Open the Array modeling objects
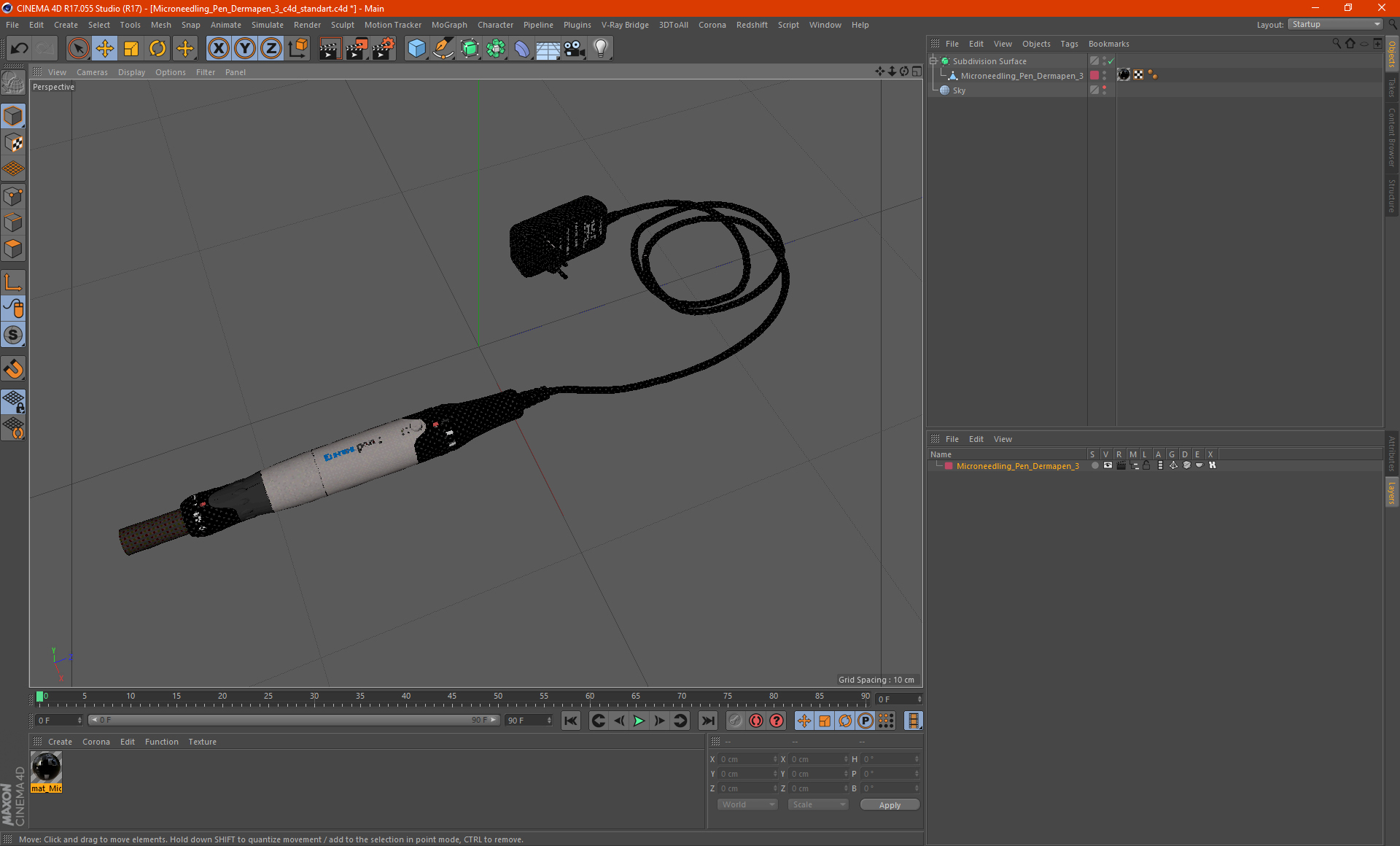 [496, 49]
